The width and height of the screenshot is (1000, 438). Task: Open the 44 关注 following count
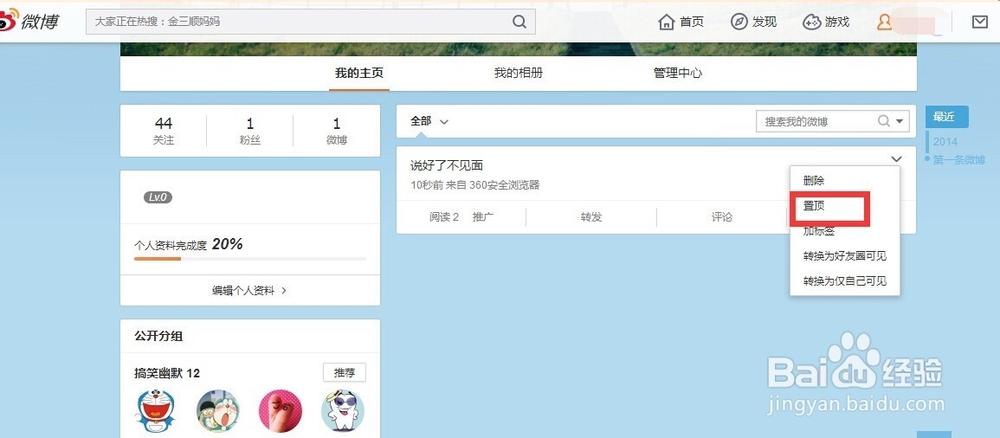click(x=163, y=131)
